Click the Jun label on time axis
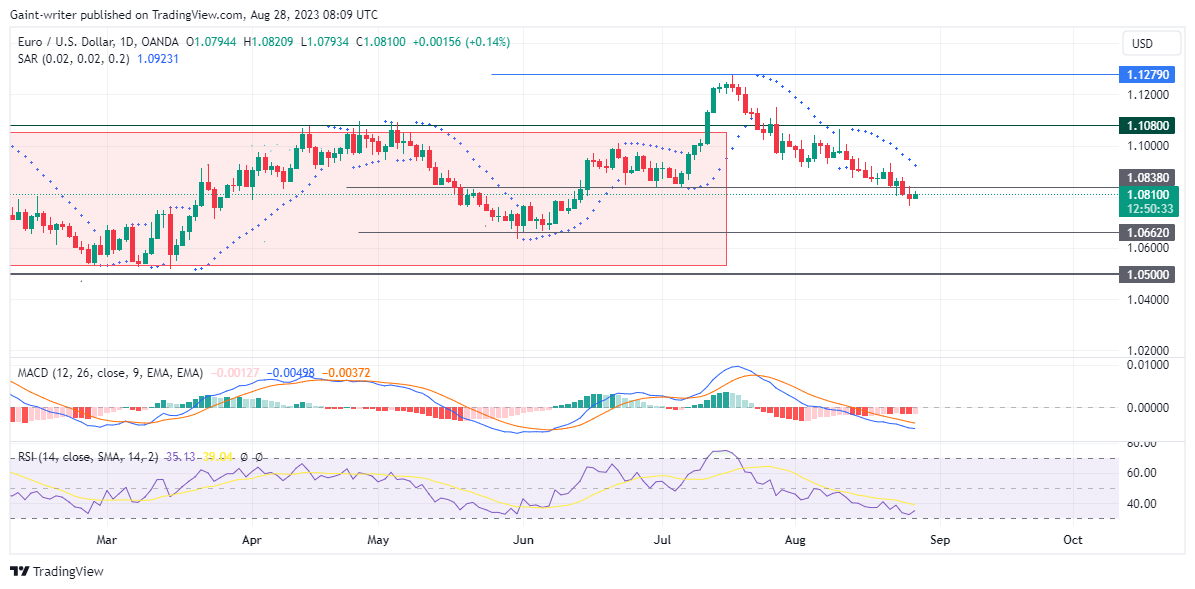This screenshot has height=589, width=1195. [x=524, y=540]
